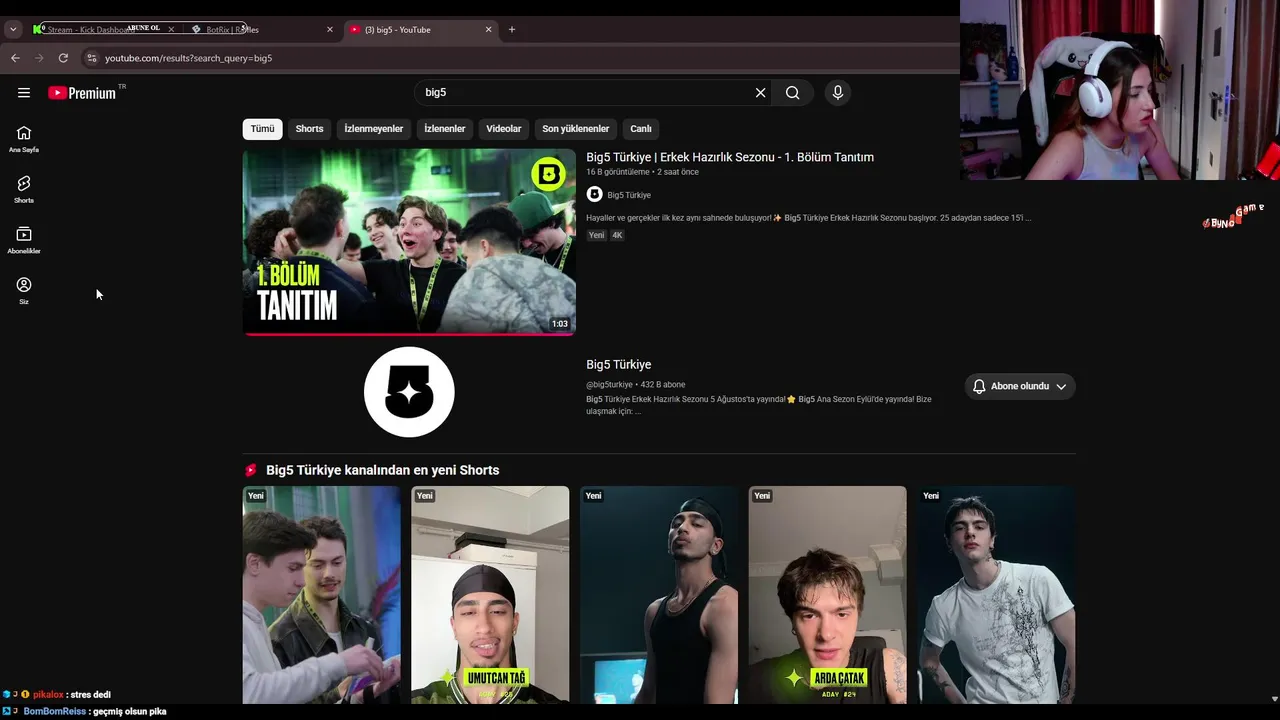The height and width of the screenshot is (720, 1280).
Task: Click the '2 saat önce' upload time
Action: pyautogui.click(x=678, y=172)
